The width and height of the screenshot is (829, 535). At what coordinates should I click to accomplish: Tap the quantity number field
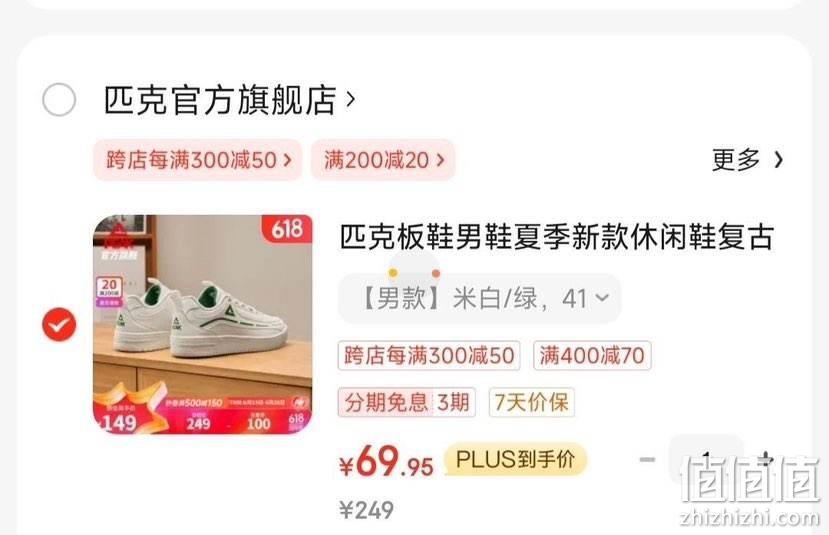click(706, 459)
